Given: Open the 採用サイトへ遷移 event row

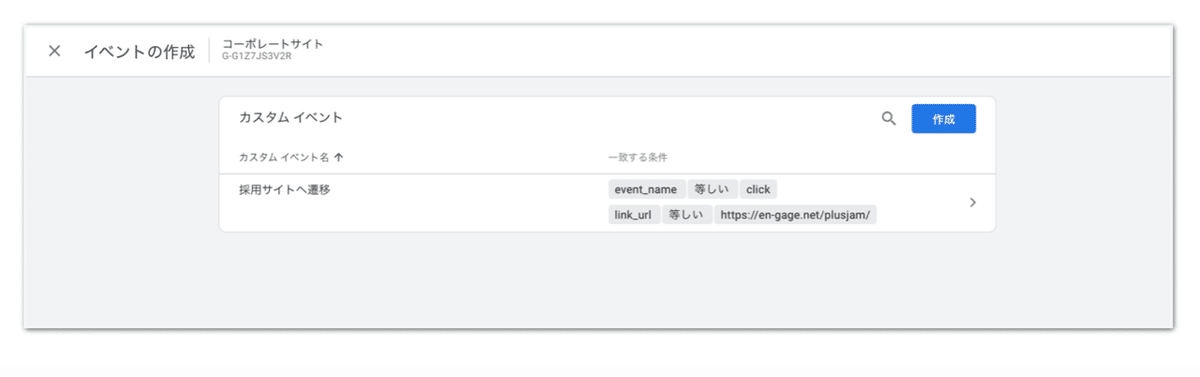Looking at the screenshot, I should 607,203.
